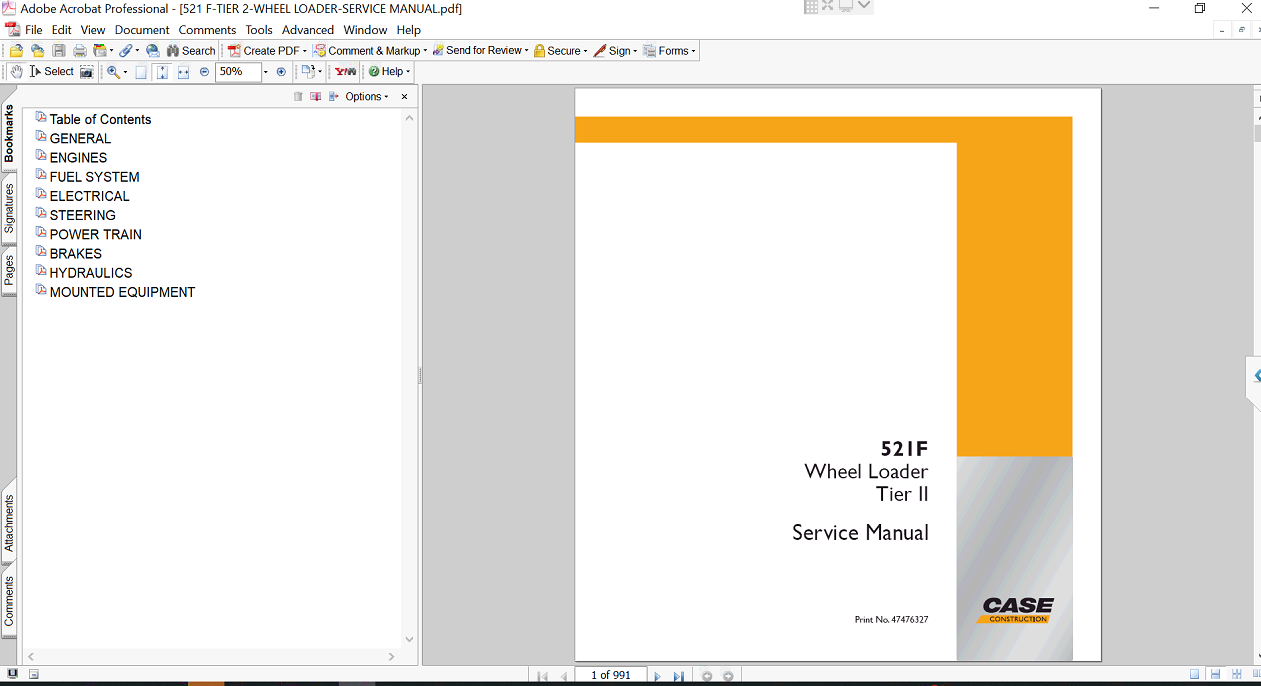This screenshot has width=1261, height=686.
Task: Click the zoom out minus icon
Action: (x=205, y=72)
